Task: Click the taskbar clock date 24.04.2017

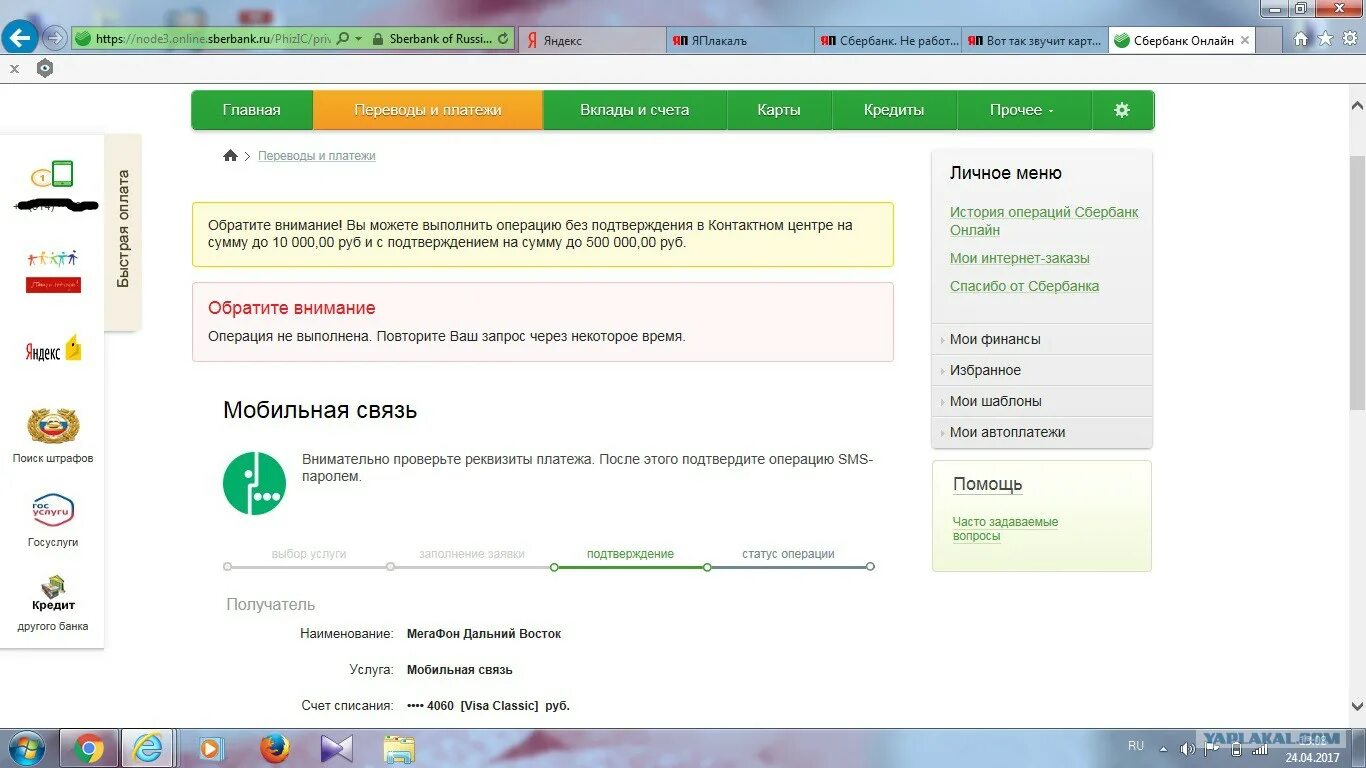Action: [1312, 757]
